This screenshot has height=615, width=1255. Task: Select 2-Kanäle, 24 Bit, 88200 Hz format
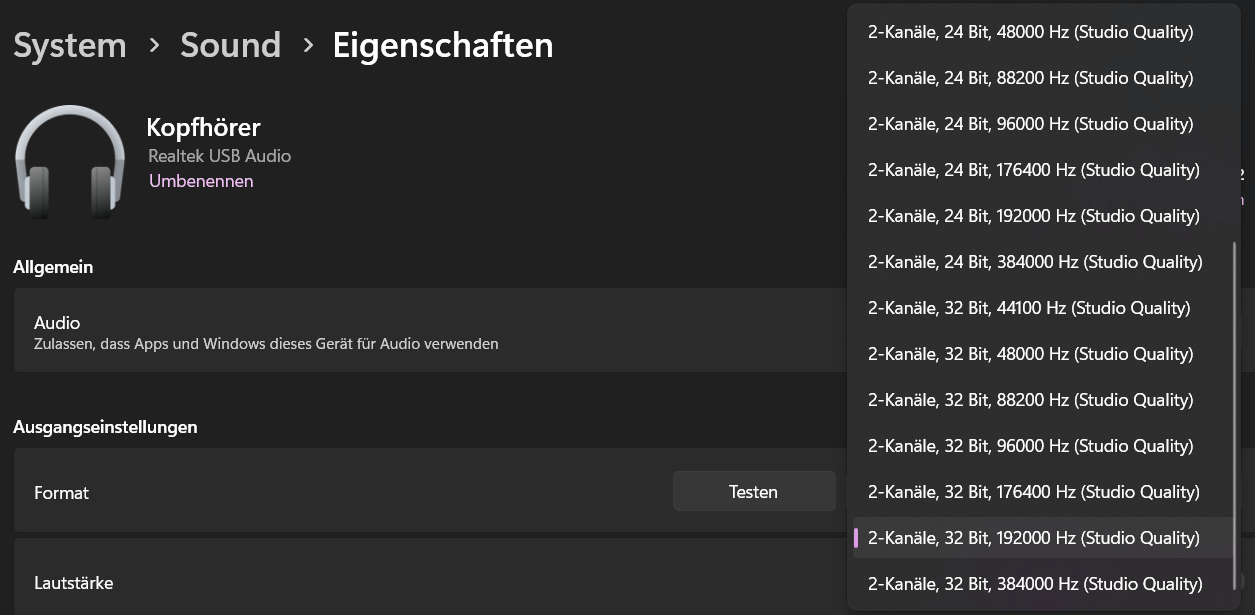[x=1030, y=78]
